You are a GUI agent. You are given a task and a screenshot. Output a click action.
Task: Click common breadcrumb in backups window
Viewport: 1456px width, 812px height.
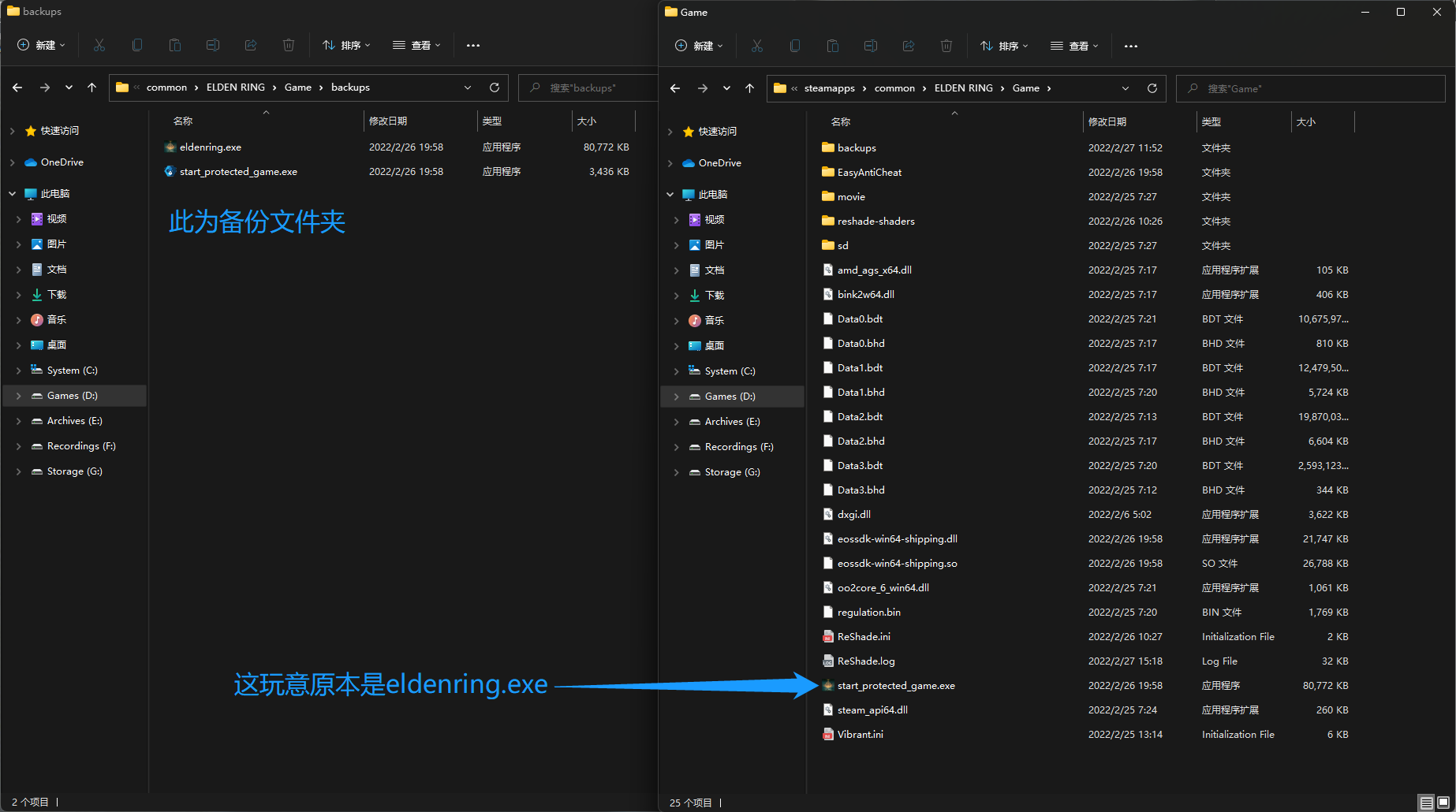pos(166,88)
